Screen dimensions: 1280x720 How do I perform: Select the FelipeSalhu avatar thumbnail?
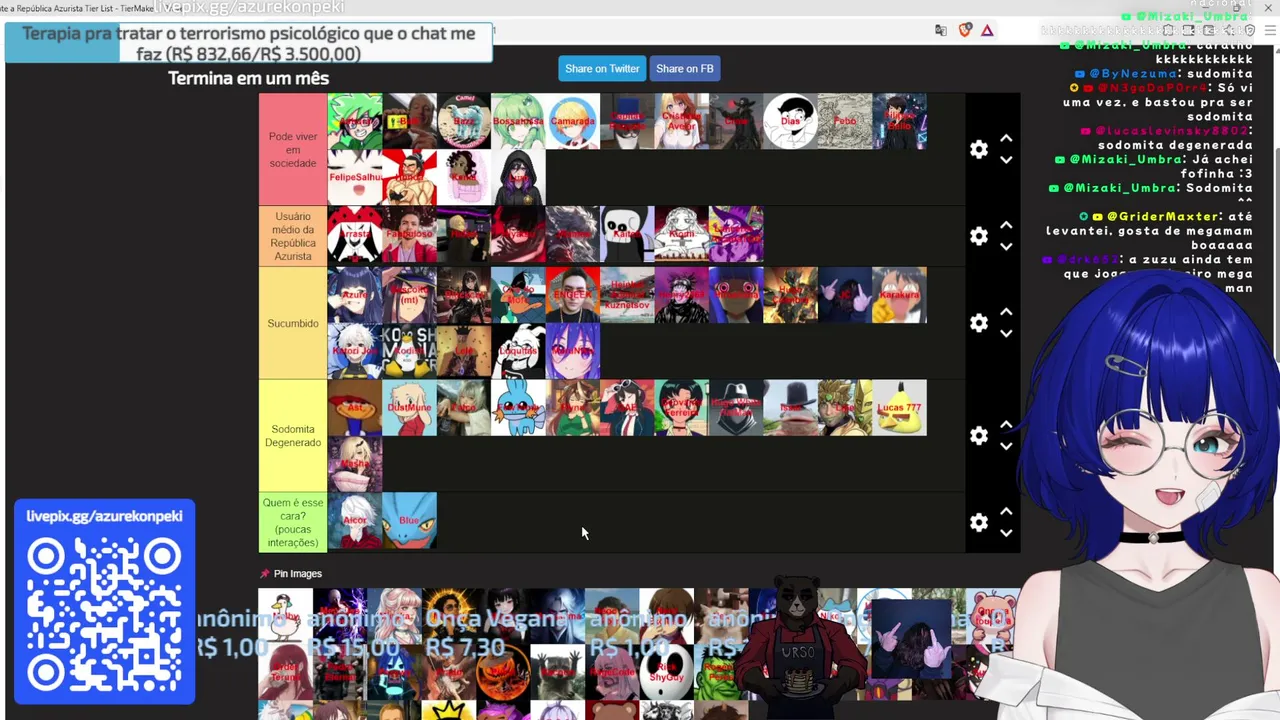[x=355, y=177]
